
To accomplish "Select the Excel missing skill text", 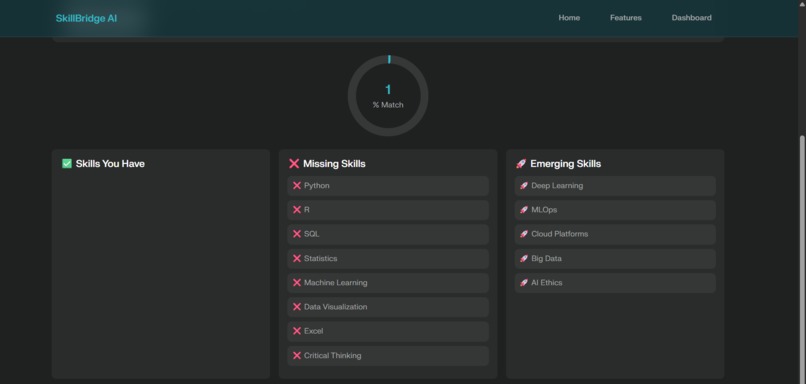I will point(314,331).
